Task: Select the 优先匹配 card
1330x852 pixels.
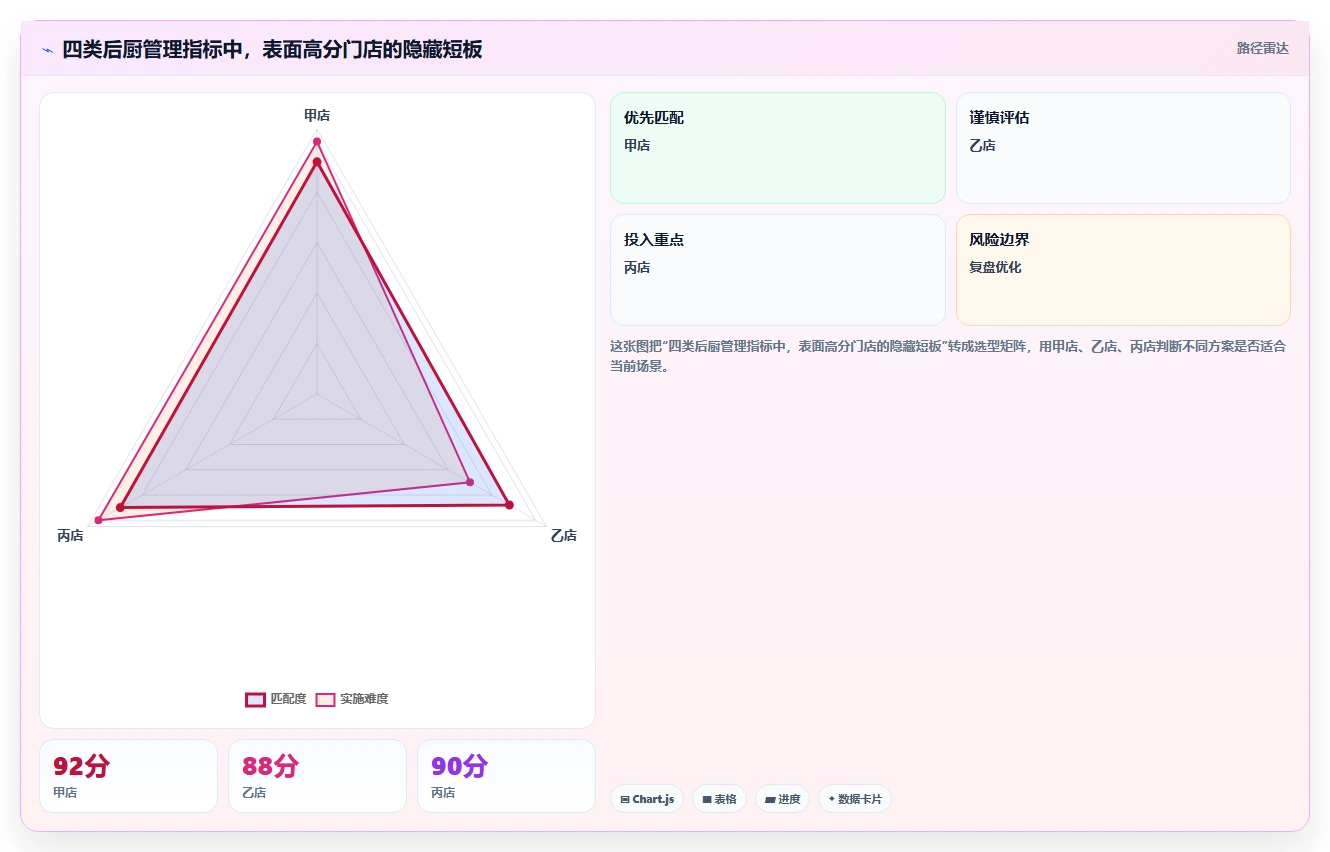Action: point(778,148)
